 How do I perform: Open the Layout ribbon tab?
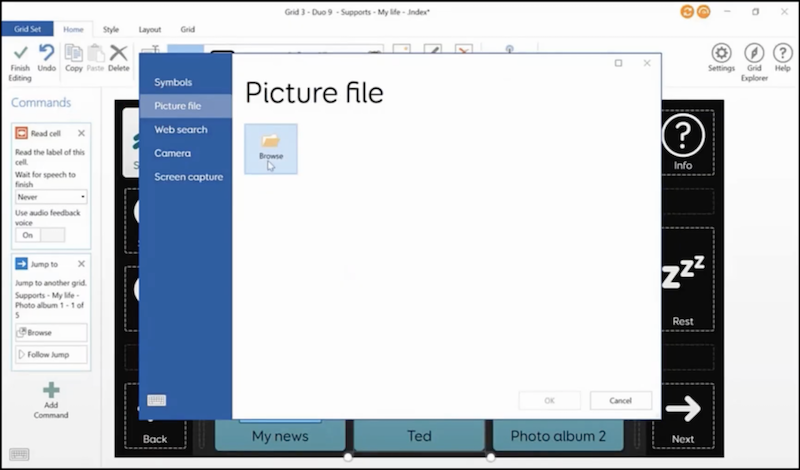click(149, 30)
